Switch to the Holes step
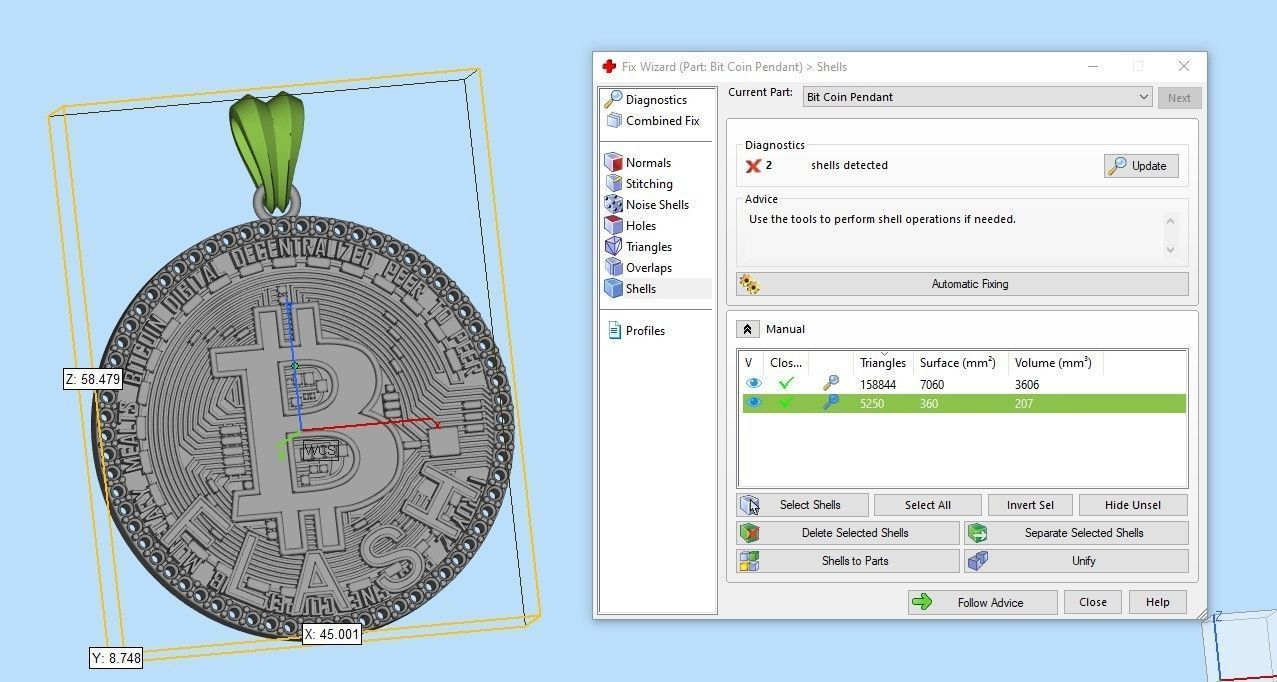 click(641, 226)
